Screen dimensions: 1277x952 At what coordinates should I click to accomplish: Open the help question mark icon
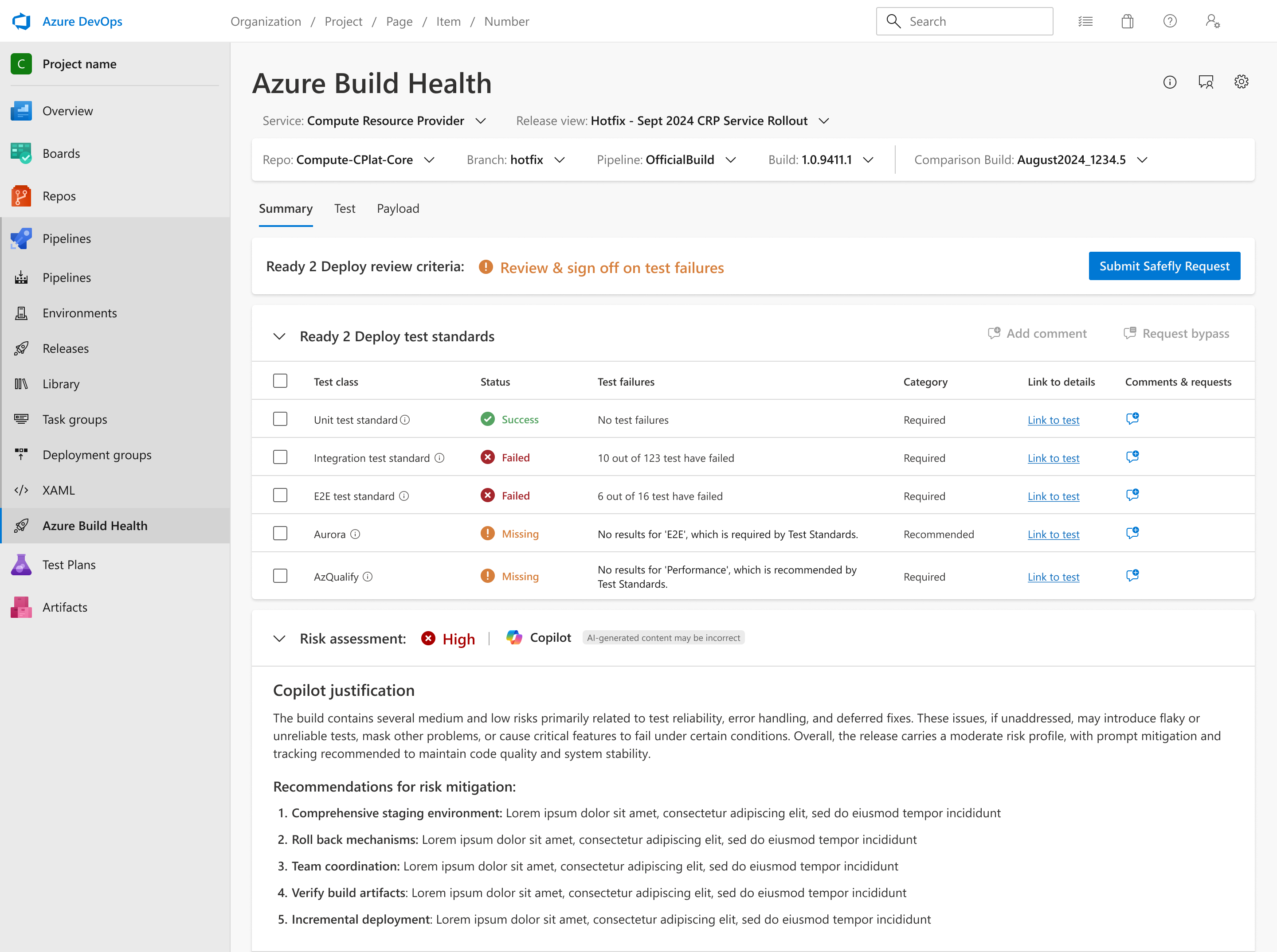point(1170,21)
